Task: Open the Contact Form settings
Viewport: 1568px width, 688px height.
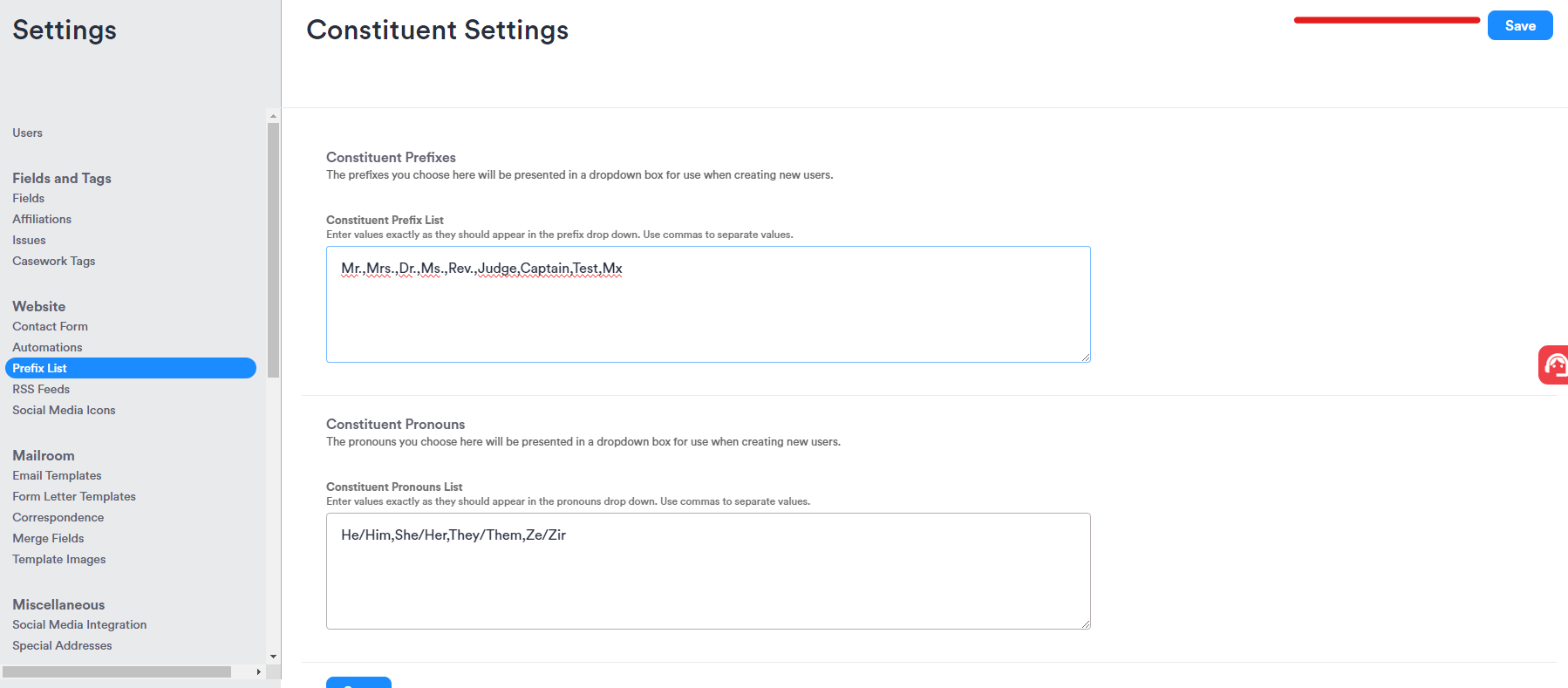Action: (50, 326)
